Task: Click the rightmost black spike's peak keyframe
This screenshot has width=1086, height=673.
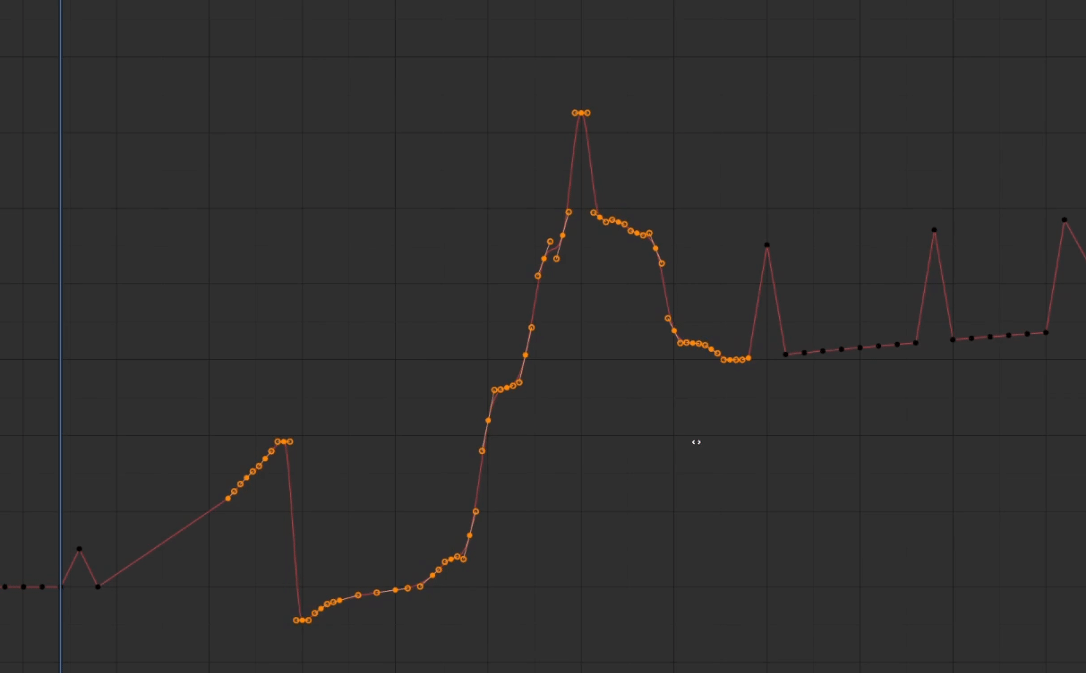Action: point(1065,220)
